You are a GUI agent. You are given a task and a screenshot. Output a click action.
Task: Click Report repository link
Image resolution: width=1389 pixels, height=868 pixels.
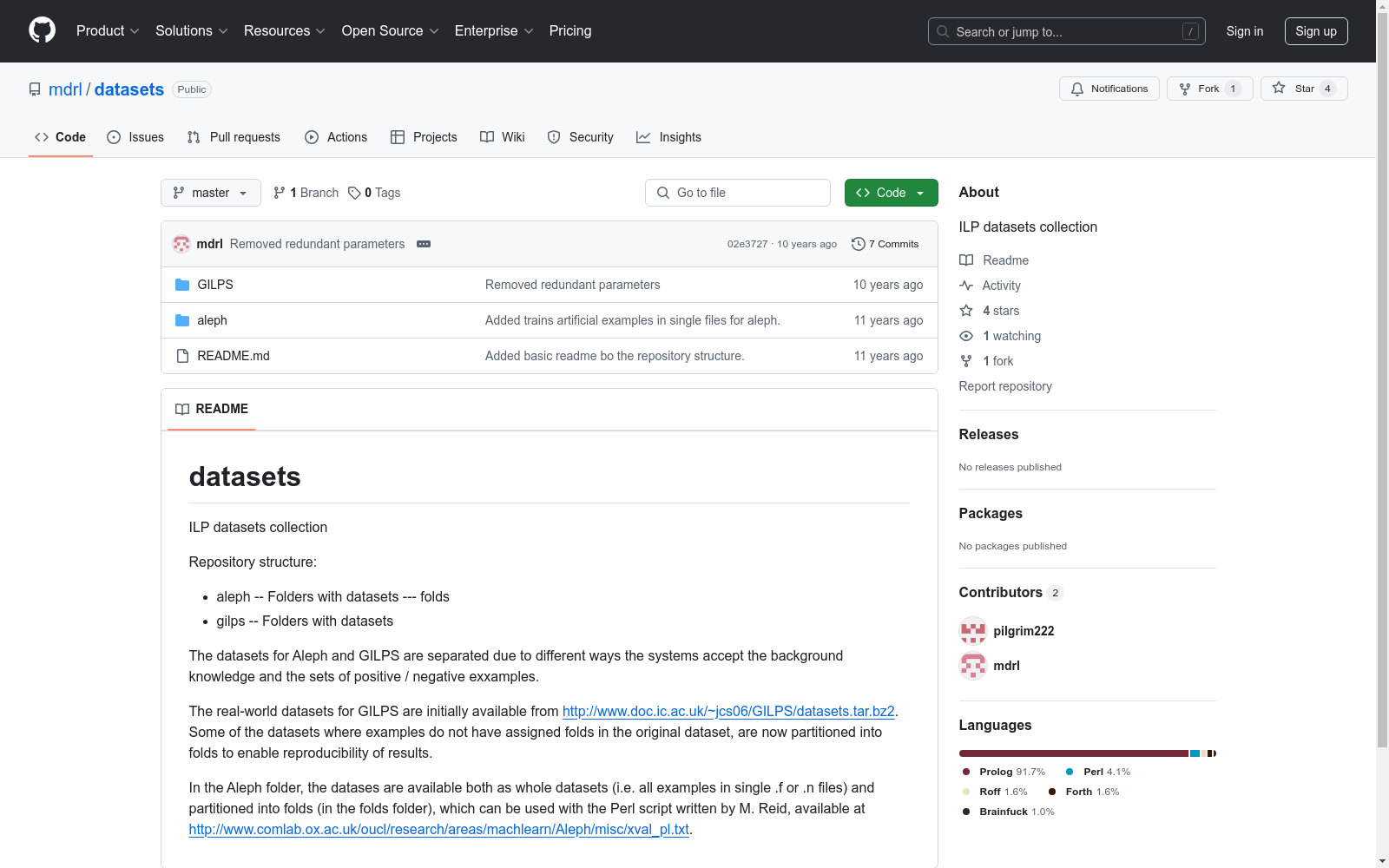click(1005, 386)
